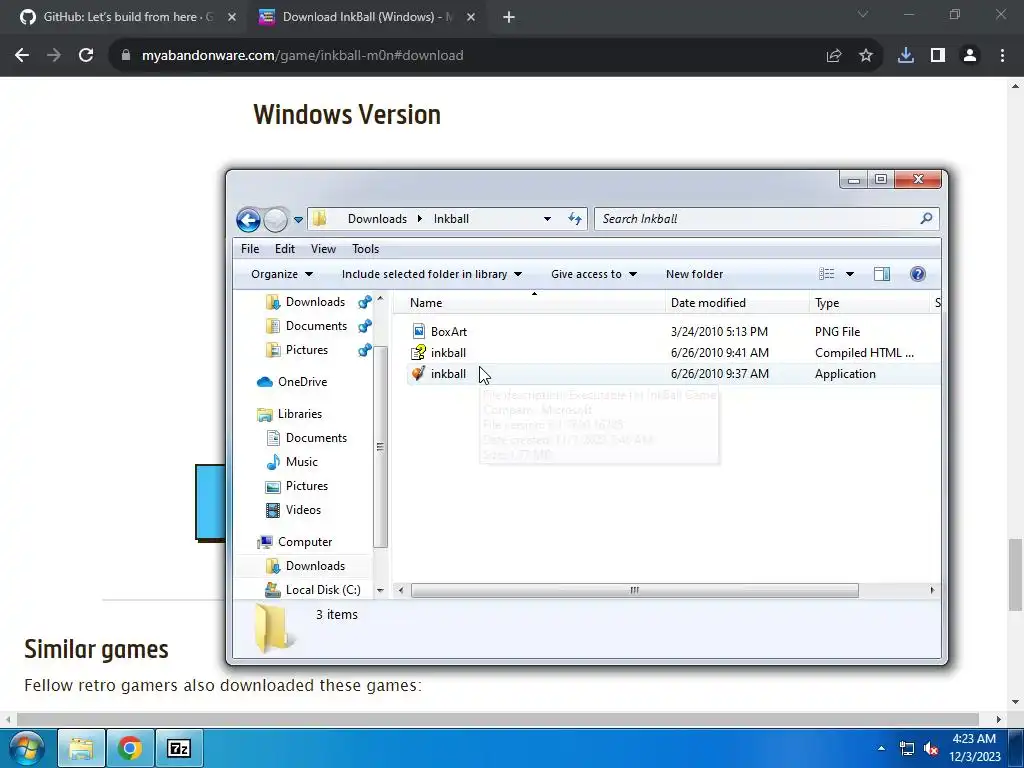Screen dimensions: 1024x768
Task: Switch to Download InkBall browser tab
Action: (367, 17)
